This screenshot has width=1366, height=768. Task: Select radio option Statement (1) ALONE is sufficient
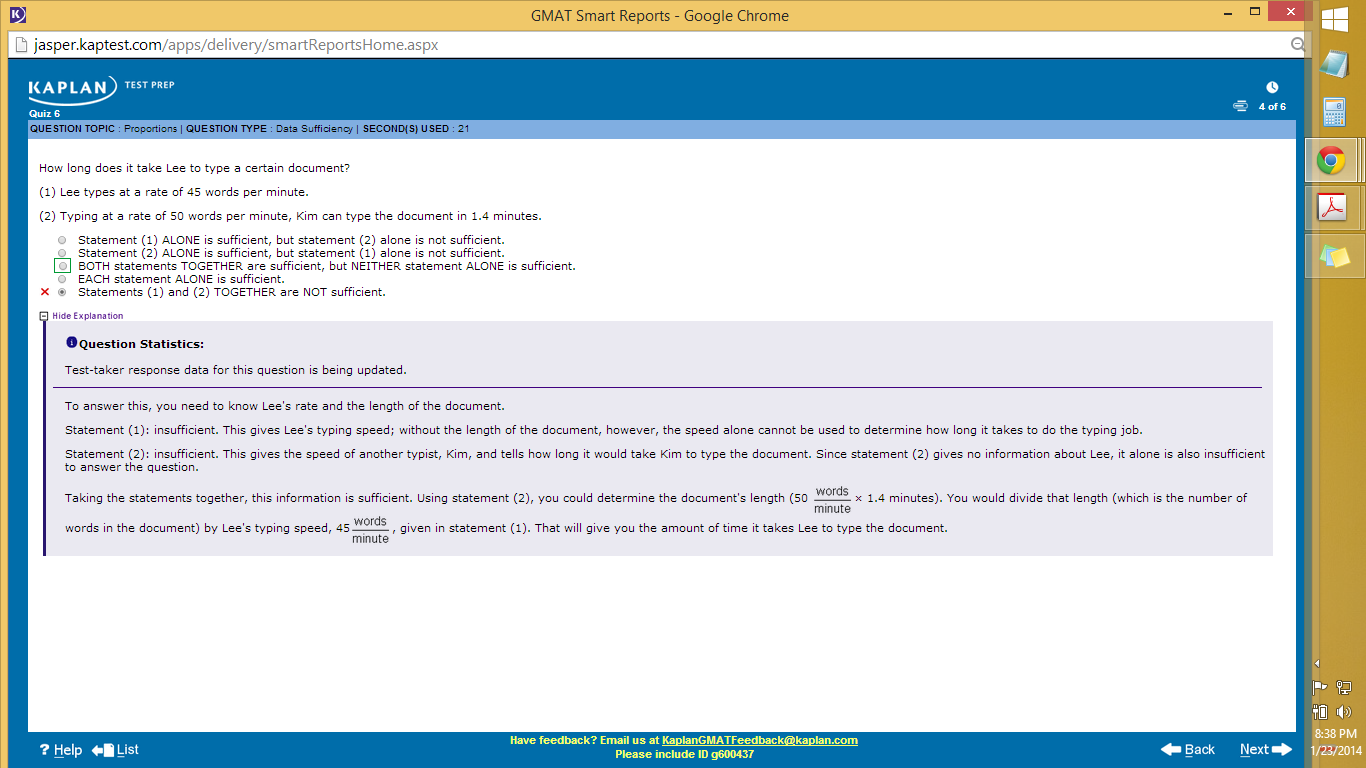coord(62,239)
